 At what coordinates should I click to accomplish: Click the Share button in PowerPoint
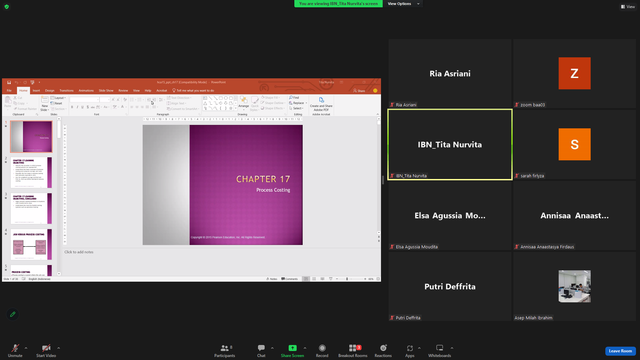(x=359, y=91)
